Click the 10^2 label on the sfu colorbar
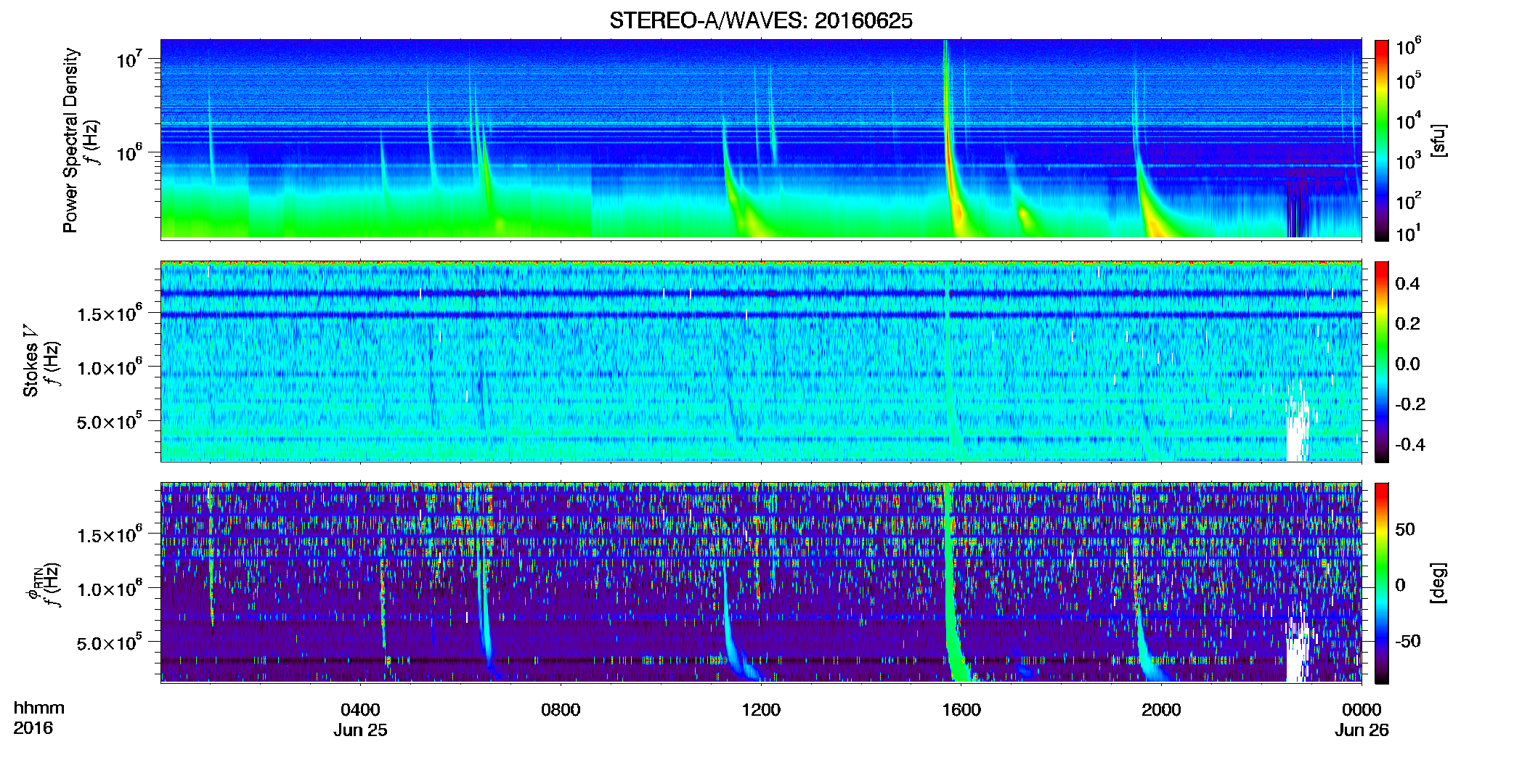 pos(1409,200)
